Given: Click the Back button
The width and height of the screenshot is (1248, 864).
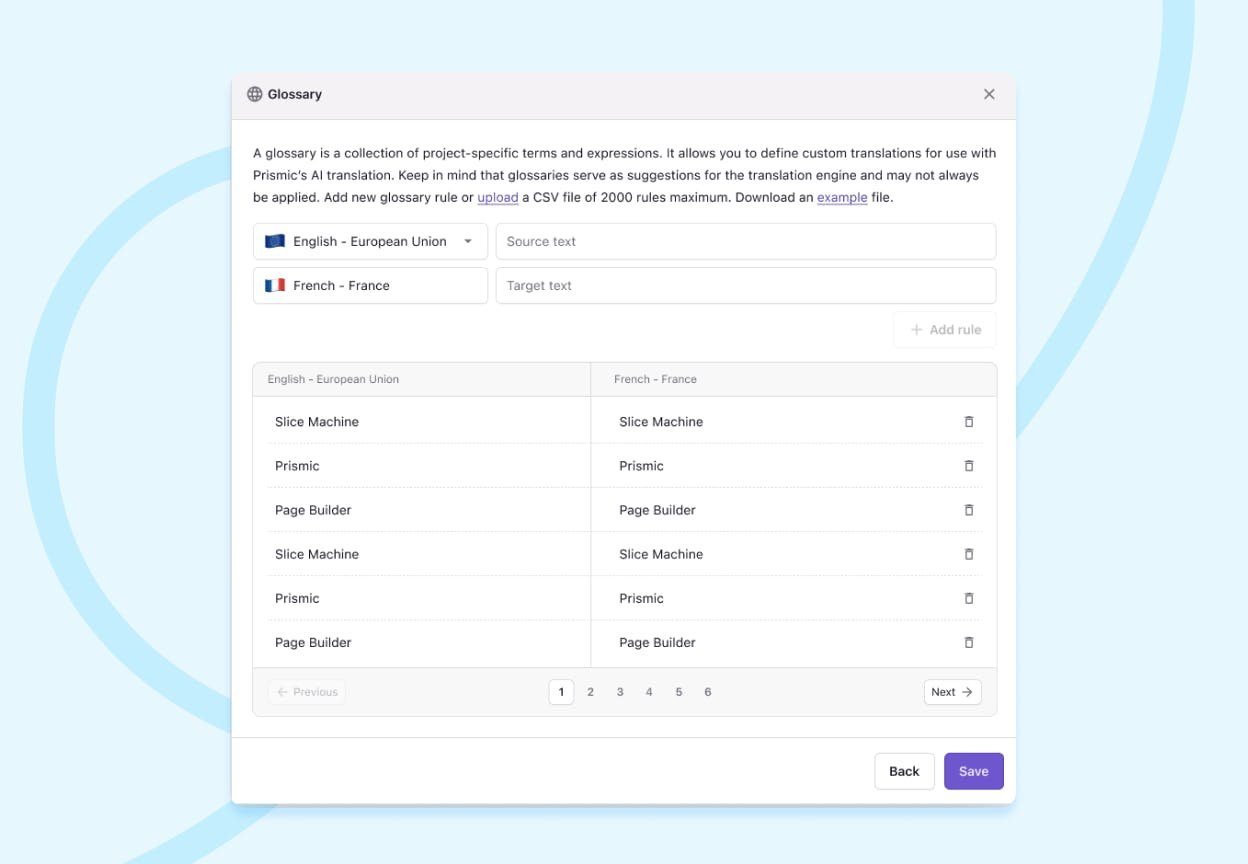Looking at the screenshot, I should 904,771.
